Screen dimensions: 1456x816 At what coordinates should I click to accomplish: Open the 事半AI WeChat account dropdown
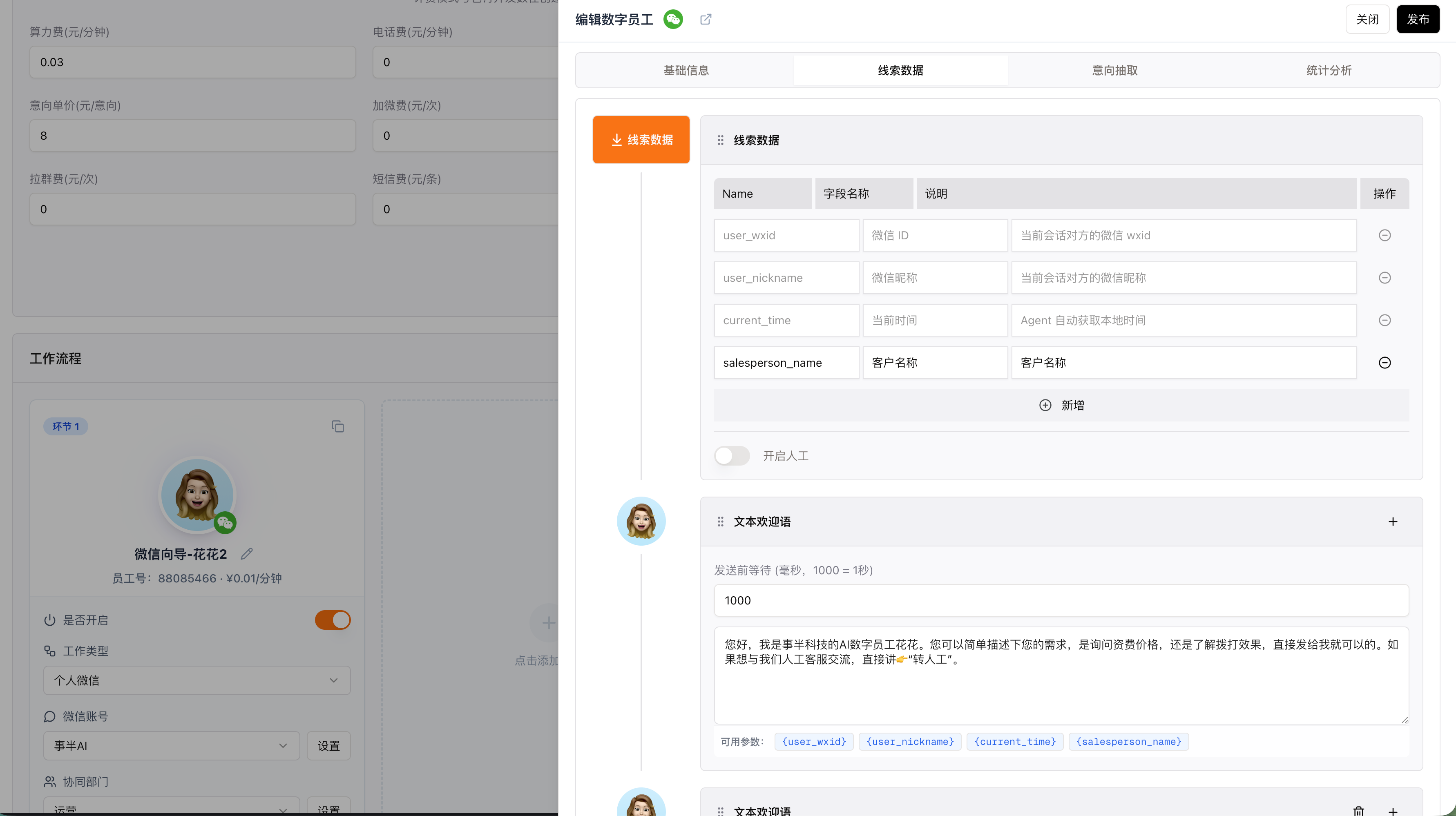click(x=171, y=745)
